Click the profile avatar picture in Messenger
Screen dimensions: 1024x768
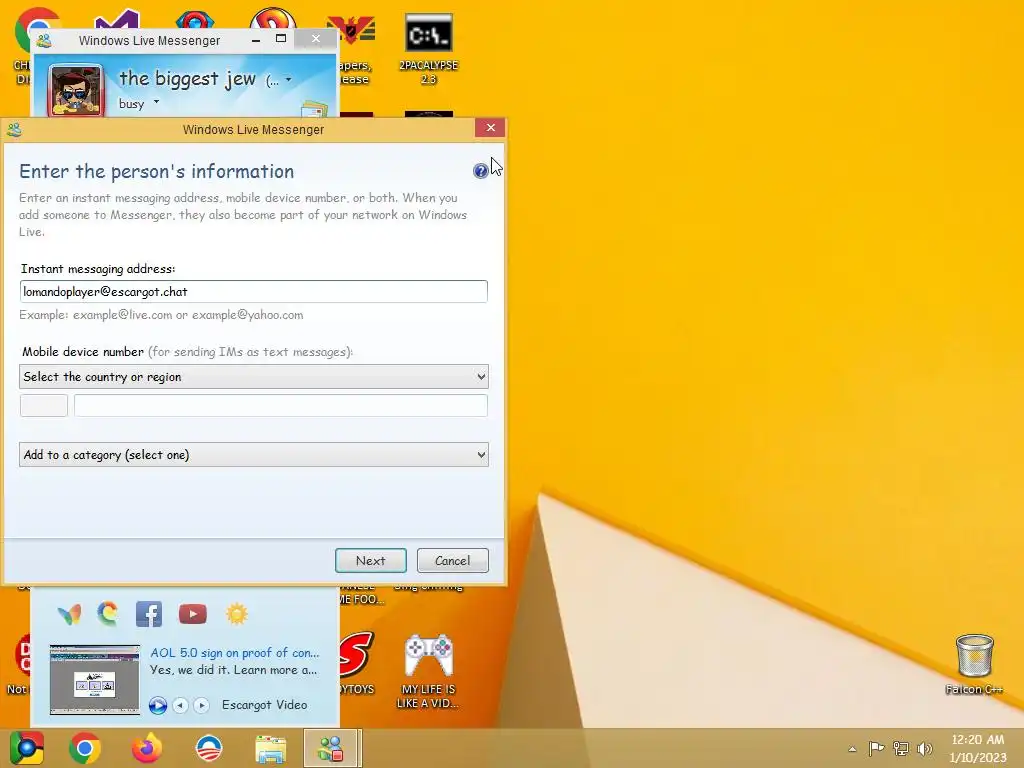[x=75, y=90]
